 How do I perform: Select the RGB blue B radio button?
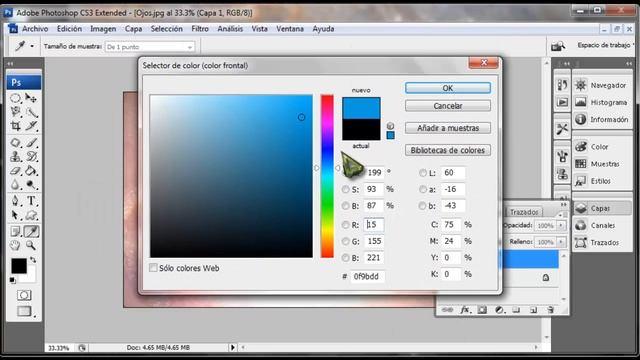[345, 258]
